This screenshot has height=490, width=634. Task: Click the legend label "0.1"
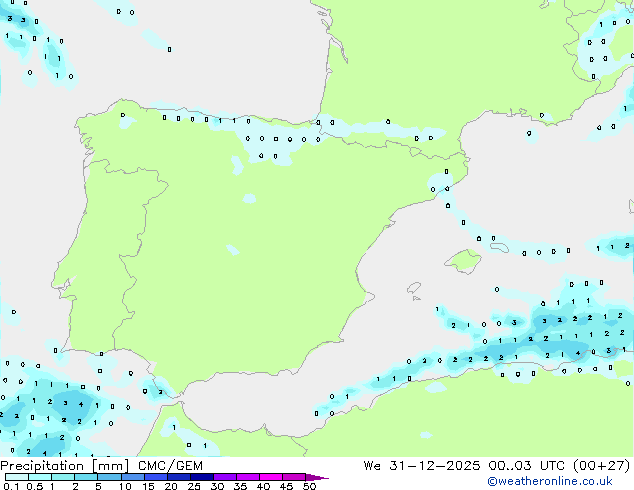click(x=12, y=486)
